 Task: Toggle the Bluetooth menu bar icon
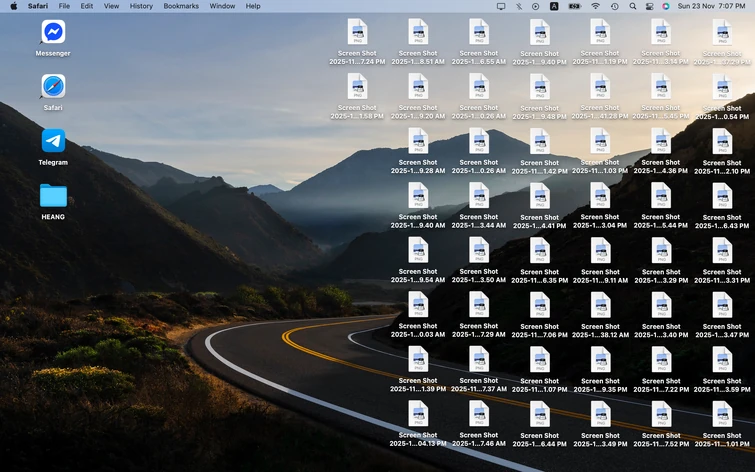click(518, 6)
